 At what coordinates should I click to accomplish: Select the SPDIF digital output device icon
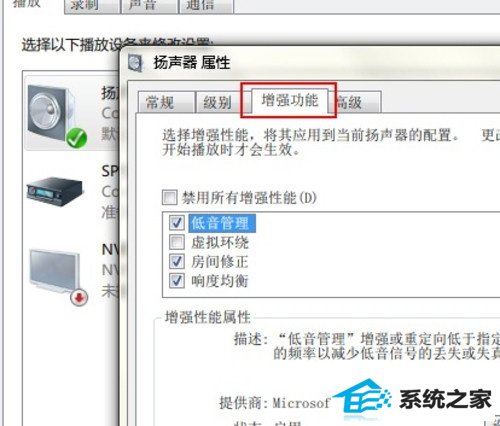click(x=54, y=191)
